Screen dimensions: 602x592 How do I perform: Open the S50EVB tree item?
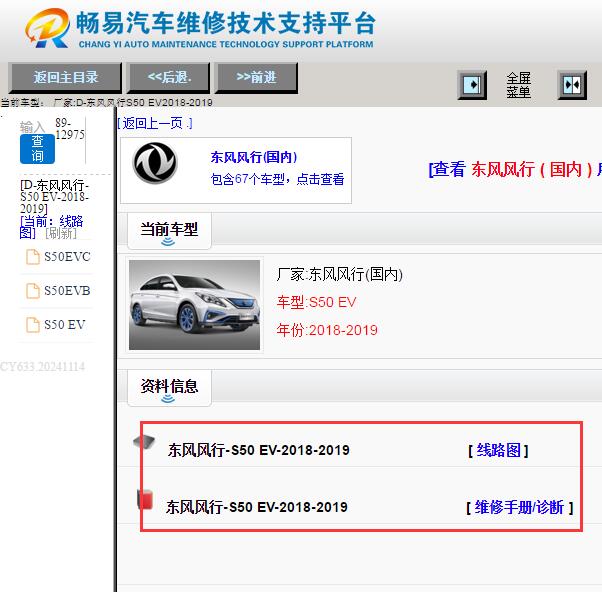(x=67, y=291)
